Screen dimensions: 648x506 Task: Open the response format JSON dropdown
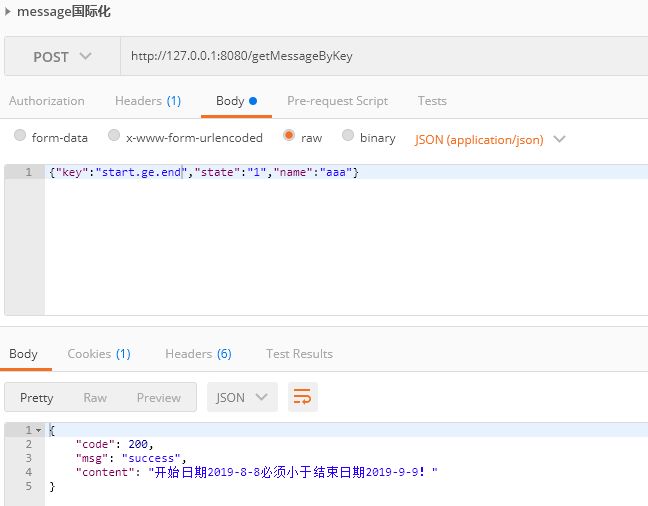coord(242,397)
